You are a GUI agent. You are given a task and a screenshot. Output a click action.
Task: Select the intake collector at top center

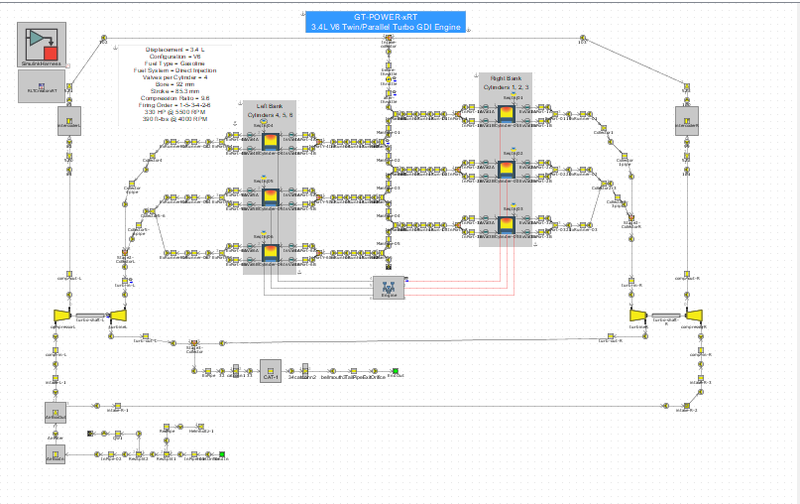click(x=388, y=38)
